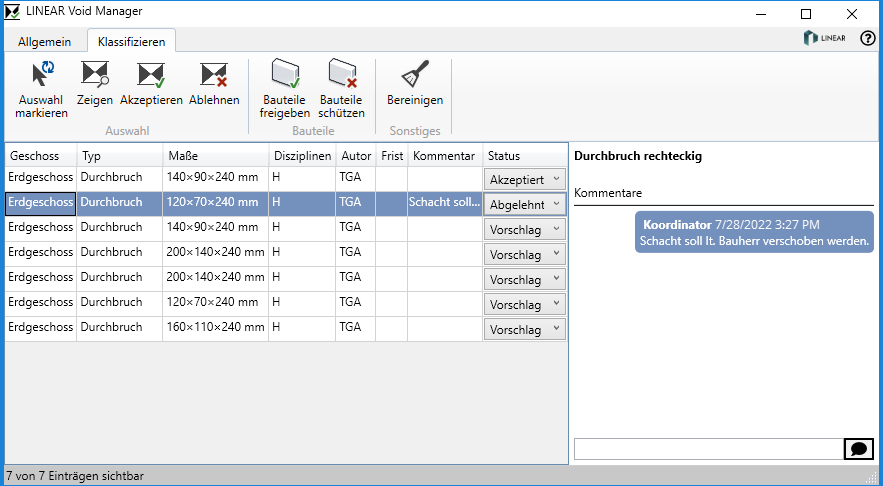The height and width of the screenshot is (486, 883).
Task: Open the Akzeptiert status dropdown
Action: (x=525, y=180)
